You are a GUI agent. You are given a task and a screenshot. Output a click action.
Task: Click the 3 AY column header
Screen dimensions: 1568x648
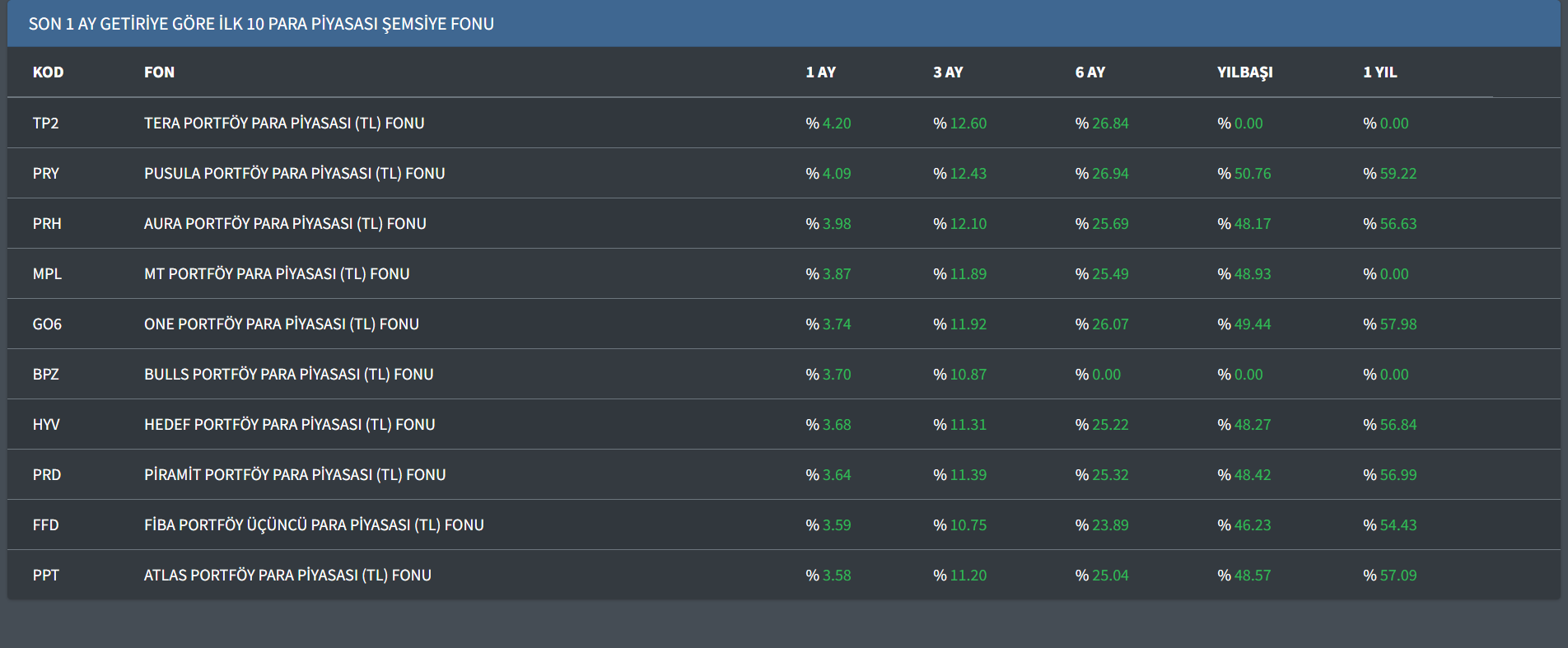pos(948,72)
